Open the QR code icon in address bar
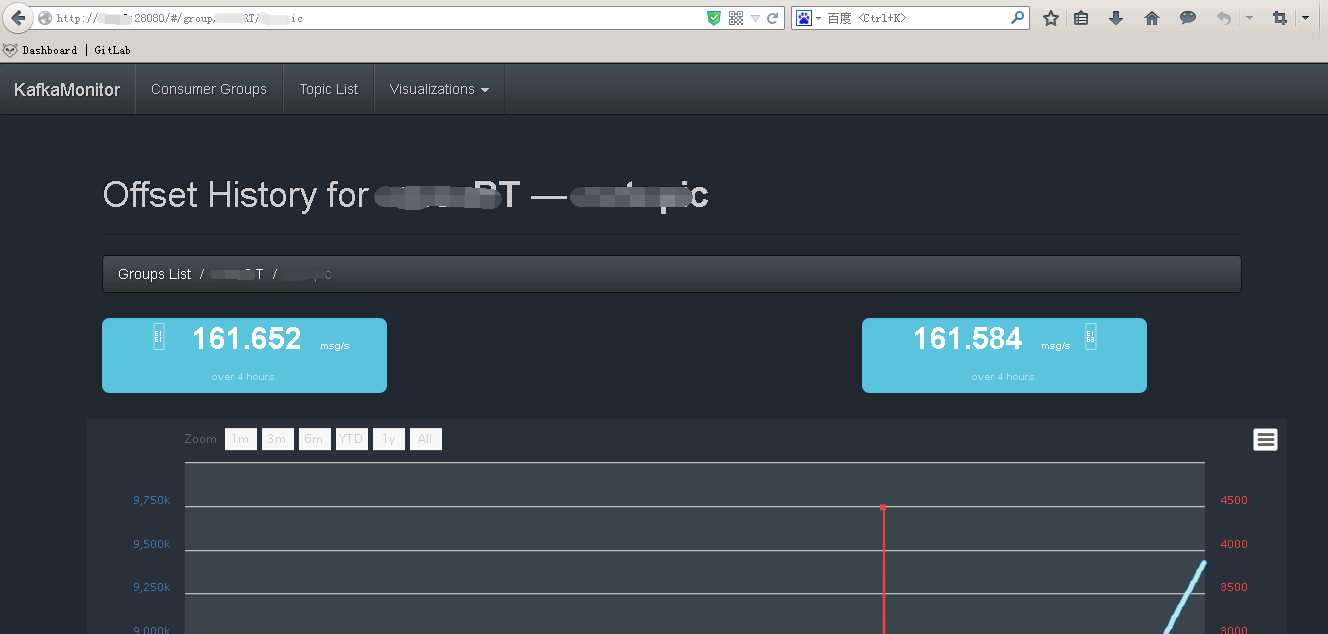The width and height of the screenshot is (1328, 634). 736,18
